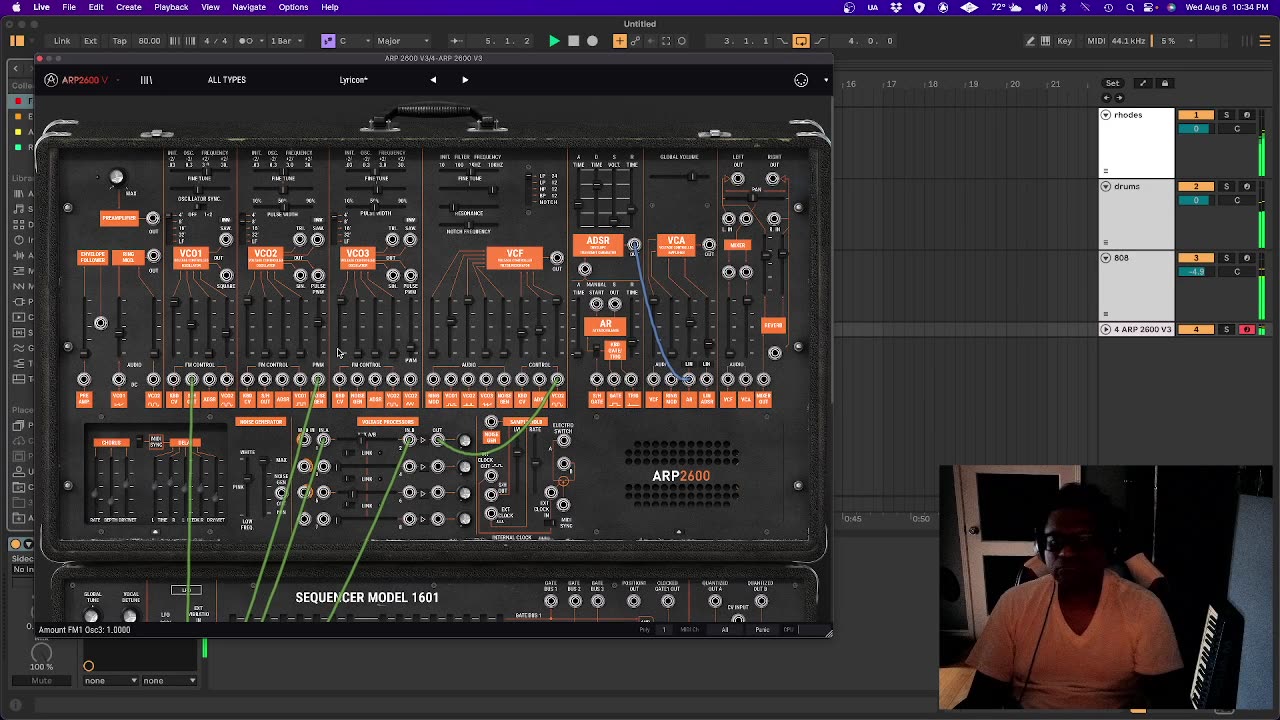The height and width of the screenshot is (720, 1280).
Task: Enable MIDI Arrangement Overdub plus button
Action: [x=619, y=41]
